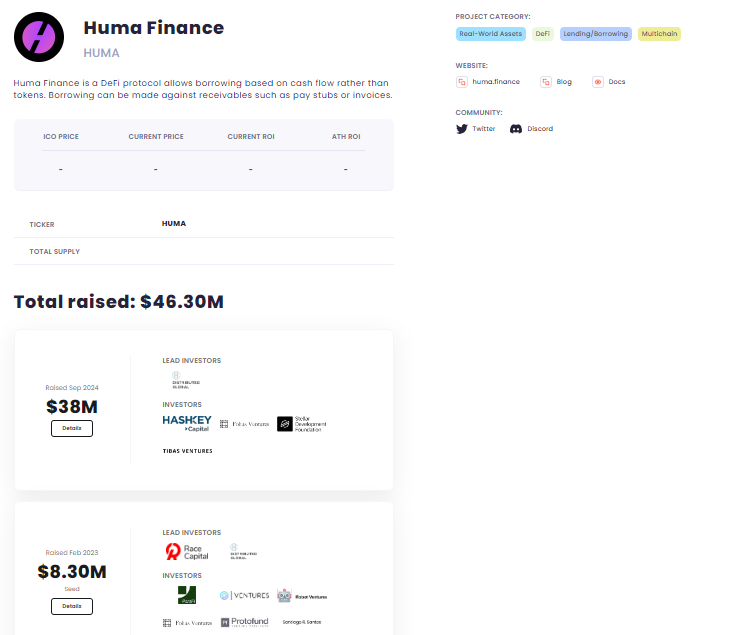
Task: Select the Lending/Borrowing category tag
Action: [596, 34]
